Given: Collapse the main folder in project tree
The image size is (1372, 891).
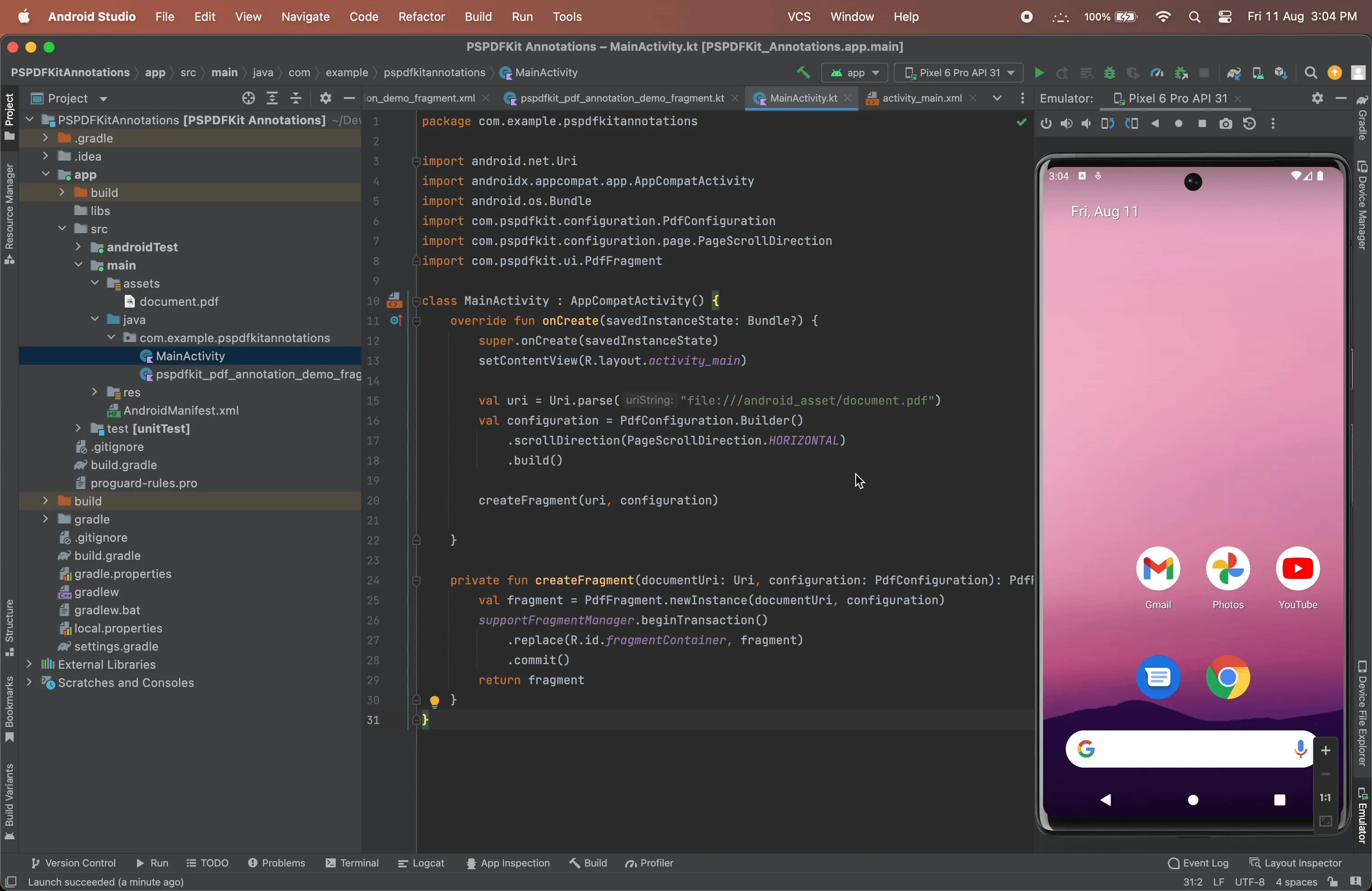Looking at the screenshot, I should pos(78,265).
